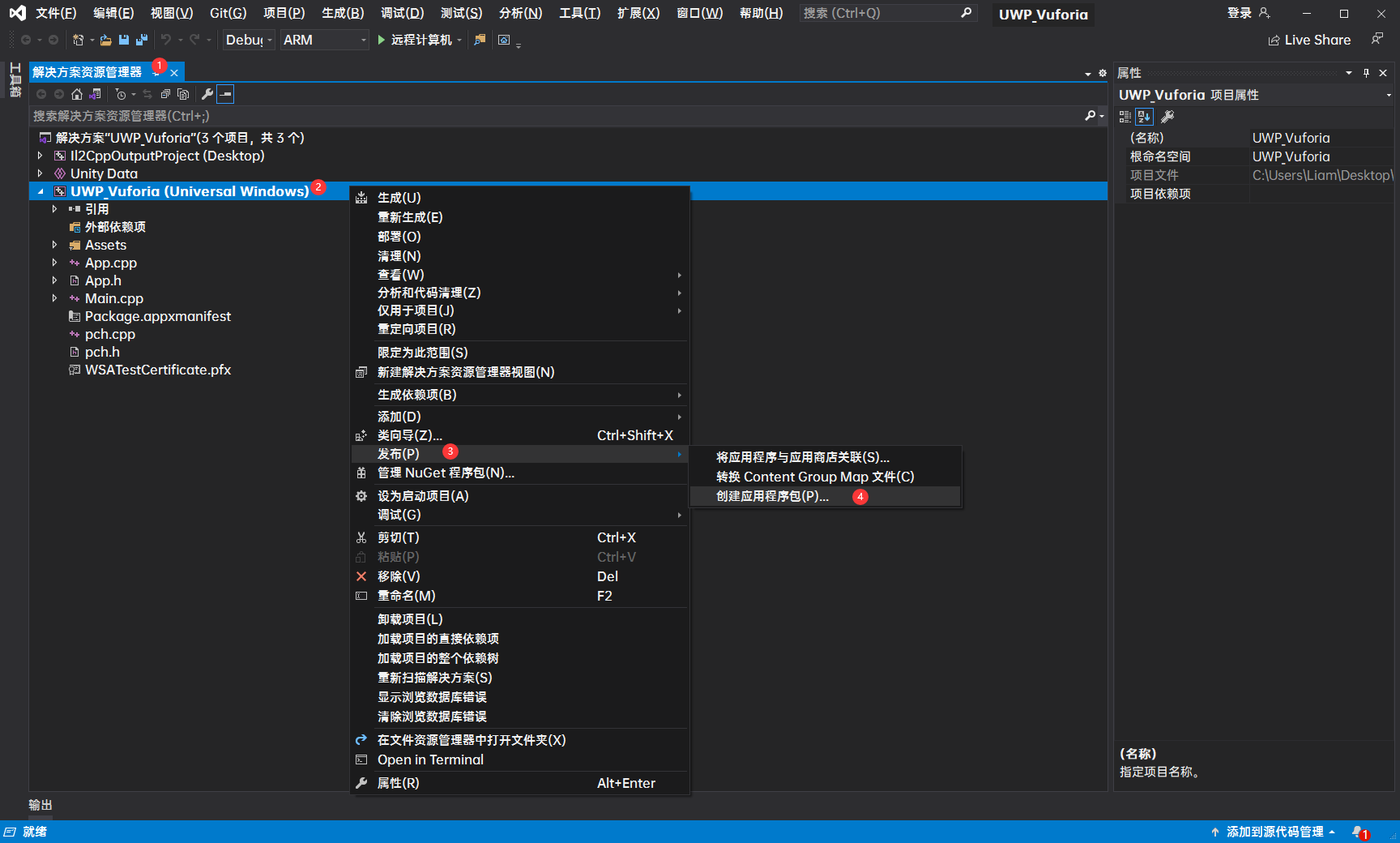Open the vertical 工具箱 side tab
Screen dimensions: 1400x843
click(15, 79)
